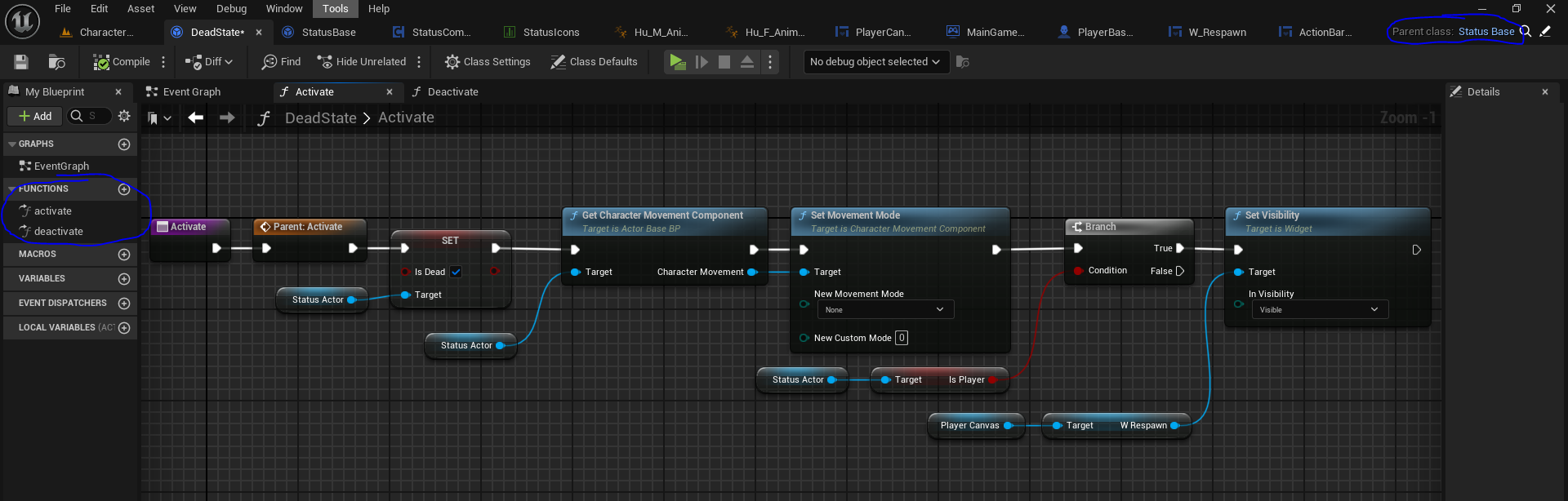Image resolution: width=1568 pixels, height=501 pixels.
Task: Play the level in editor
Action: coord(677,62)
